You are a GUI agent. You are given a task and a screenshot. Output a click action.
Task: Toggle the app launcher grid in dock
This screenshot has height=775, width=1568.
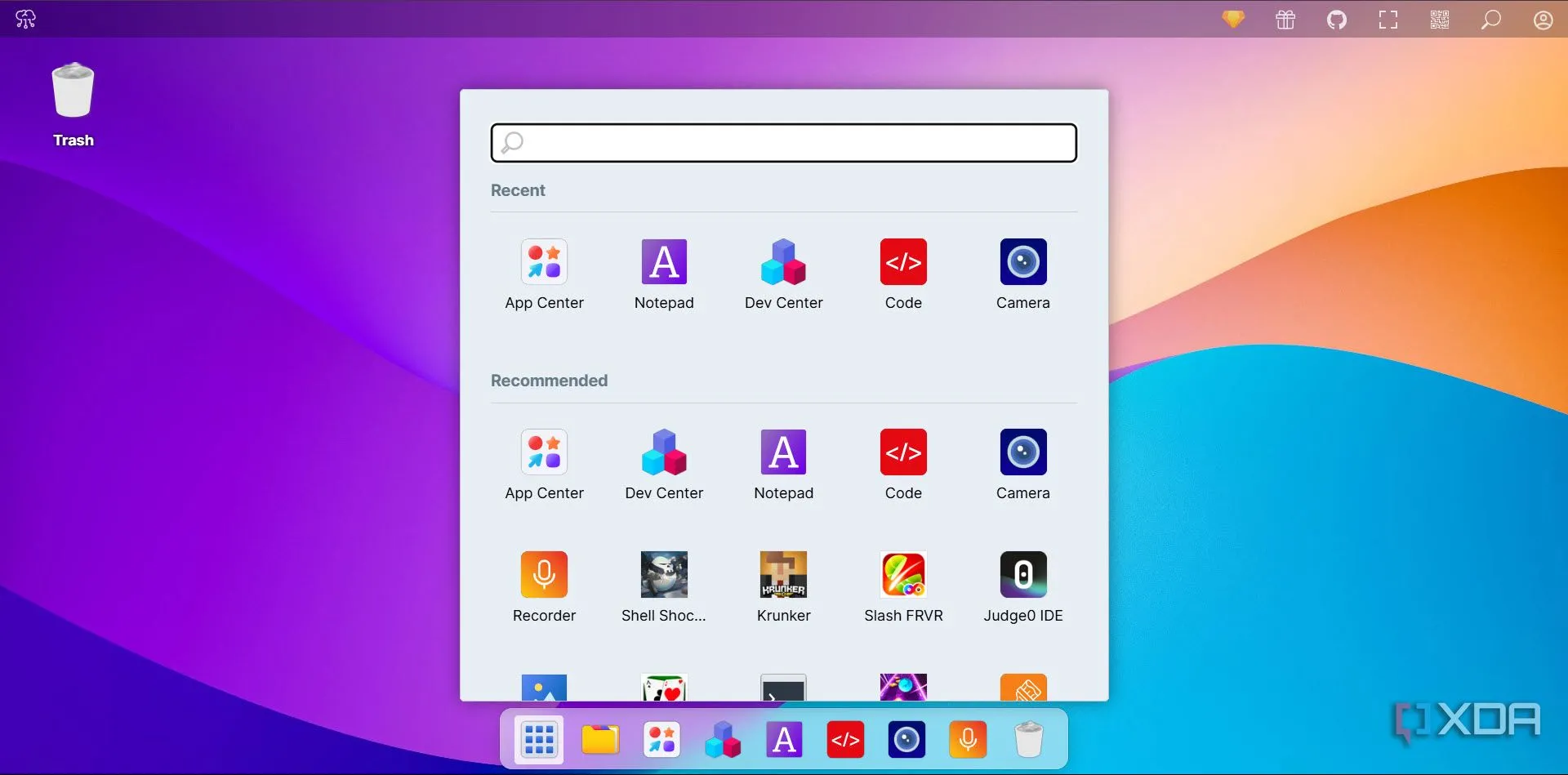pyautogui.click(x=539, y=740)
